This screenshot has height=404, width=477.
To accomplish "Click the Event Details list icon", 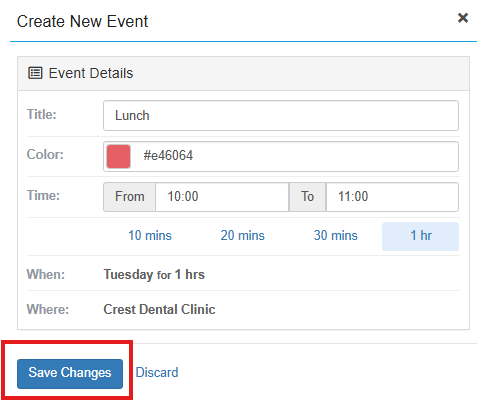I will [35, 73].
